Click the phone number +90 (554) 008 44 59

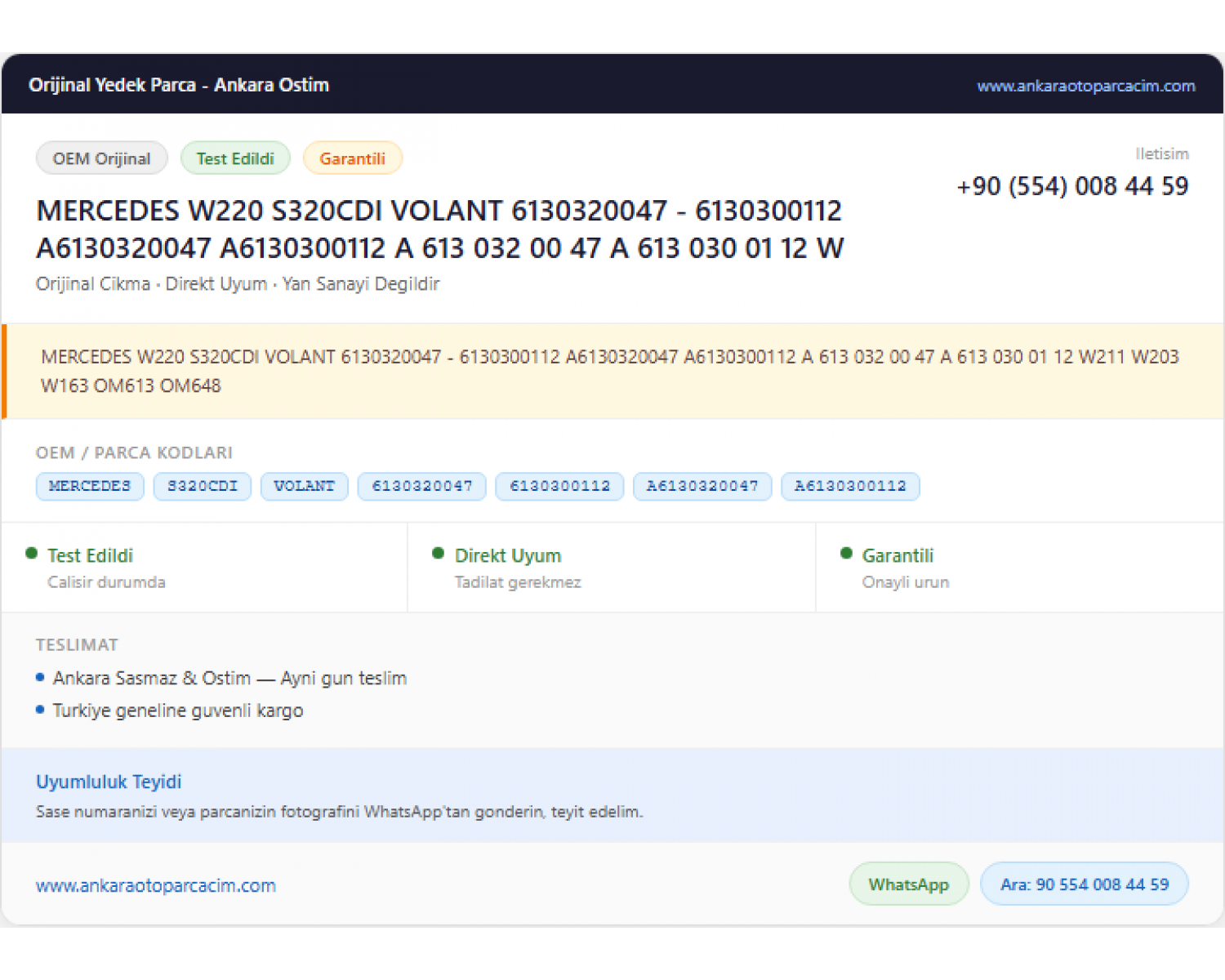click(1072, 186)
